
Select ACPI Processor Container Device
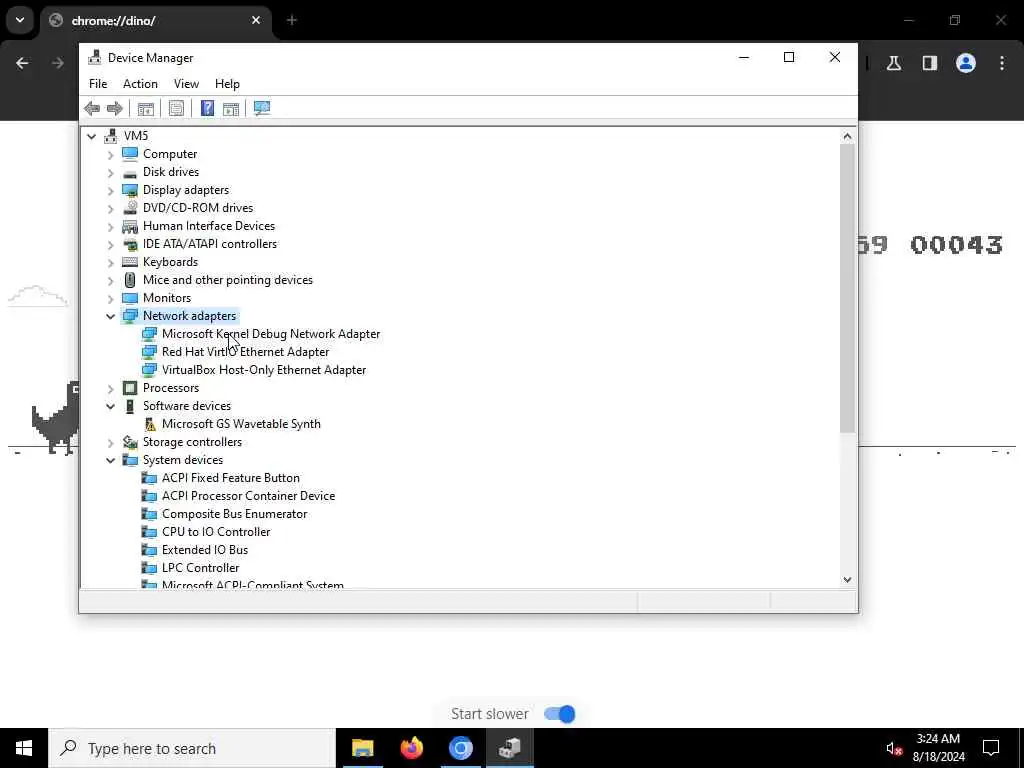248,496
